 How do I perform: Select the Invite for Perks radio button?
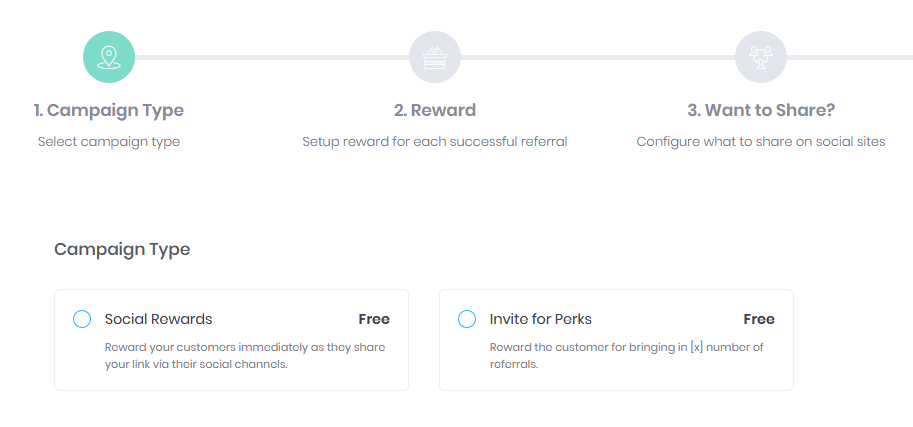pos(467,319)
